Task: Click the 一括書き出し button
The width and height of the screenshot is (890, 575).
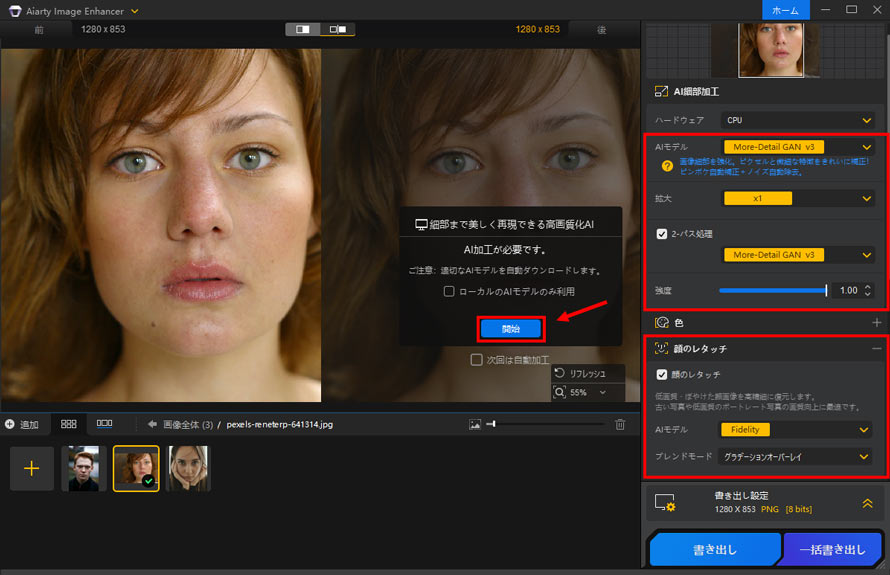Action: click(832, 551)
